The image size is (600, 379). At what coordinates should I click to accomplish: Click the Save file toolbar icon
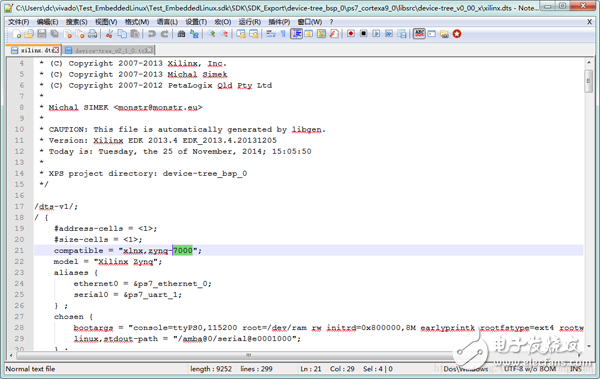[42, 34]
